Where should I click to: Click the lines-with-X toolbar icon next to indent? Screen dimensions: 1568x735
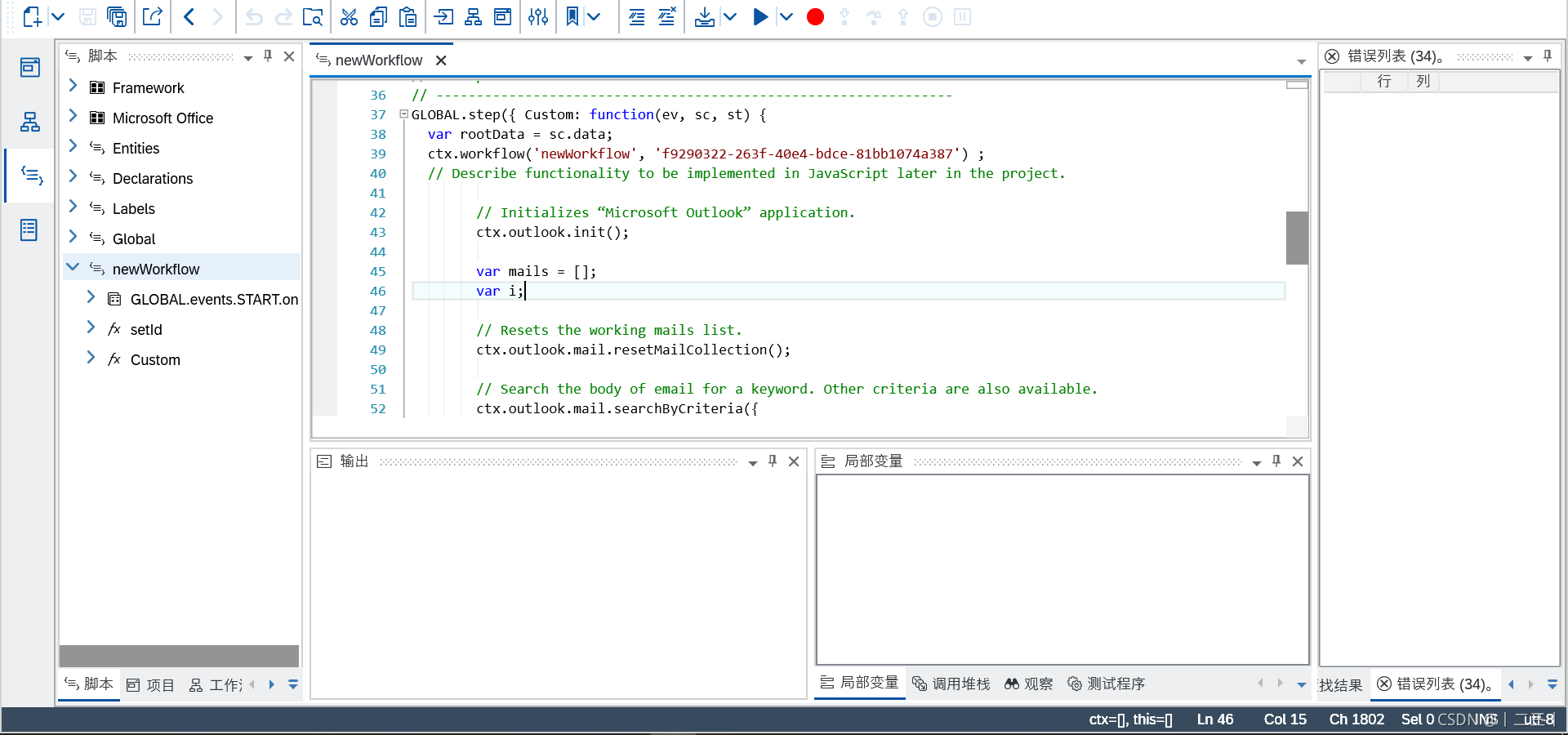coord(666,16)
